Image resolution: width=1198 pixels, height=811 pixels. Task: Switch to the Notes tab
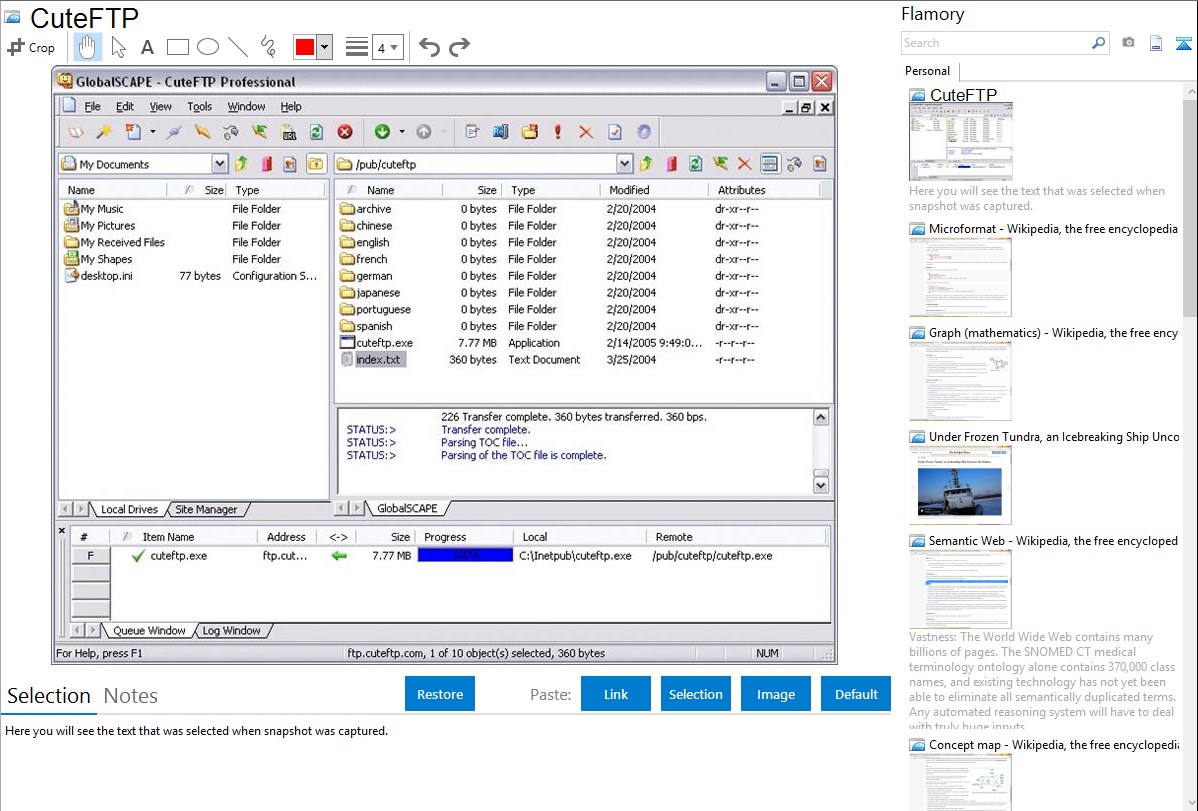tap(131, 696)
